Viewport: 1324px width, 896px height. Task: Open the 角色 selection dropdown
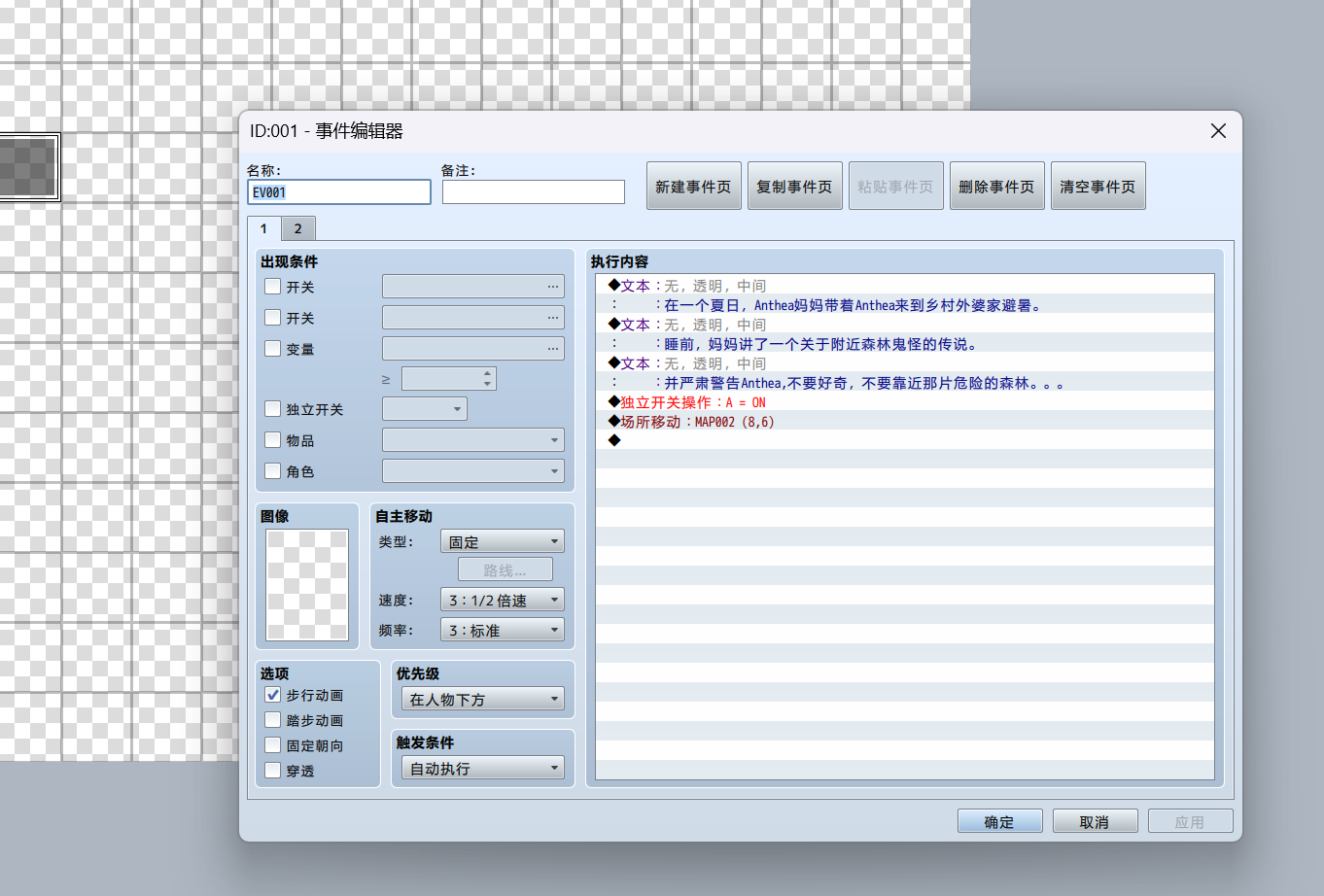(x=473, y=471)
